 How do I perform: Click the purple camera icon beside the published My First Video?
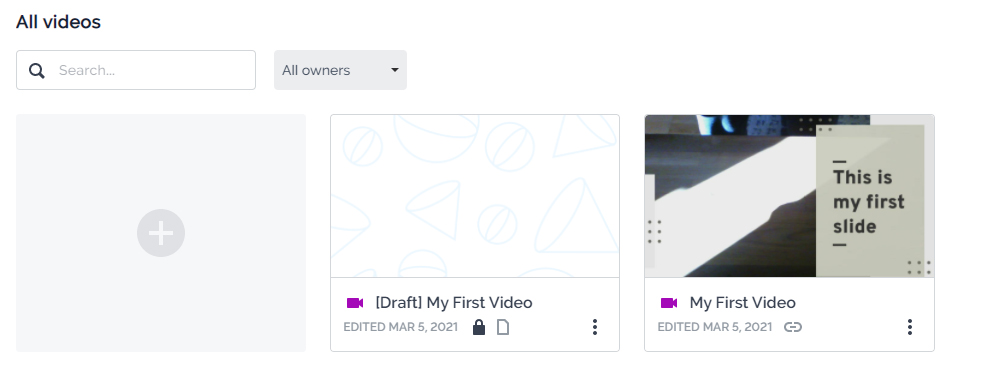tap(669, 303)
